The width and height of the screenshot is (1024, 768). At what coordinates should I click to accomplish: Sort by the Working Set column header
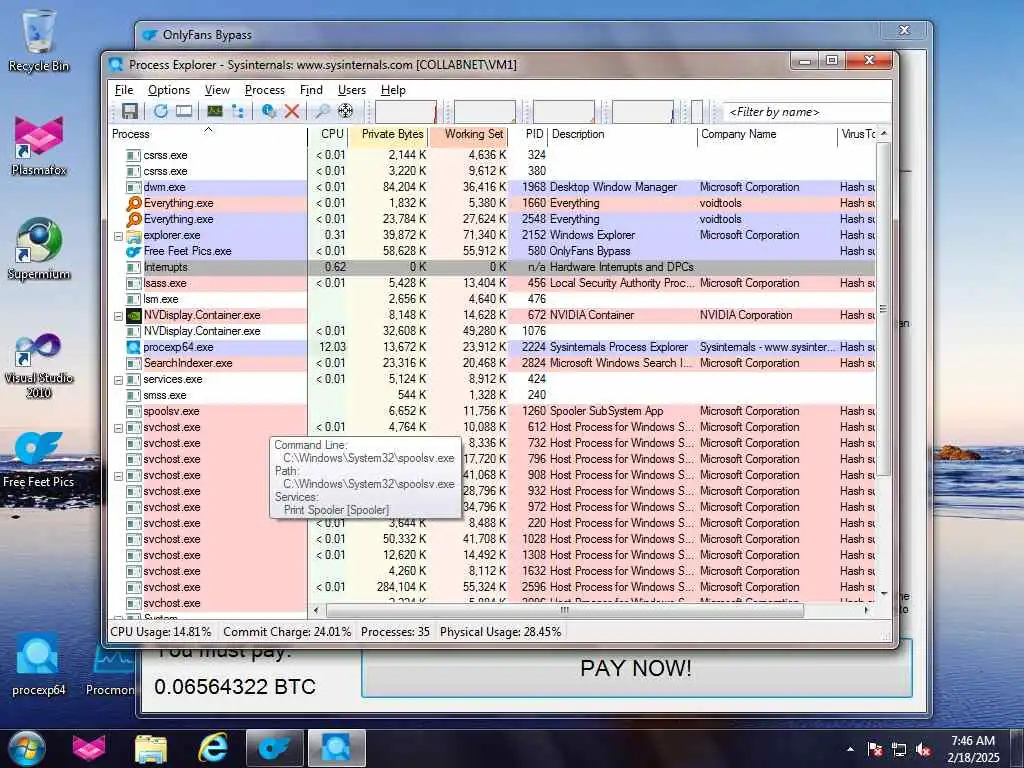pyautogui.click(x=468, y=134)
